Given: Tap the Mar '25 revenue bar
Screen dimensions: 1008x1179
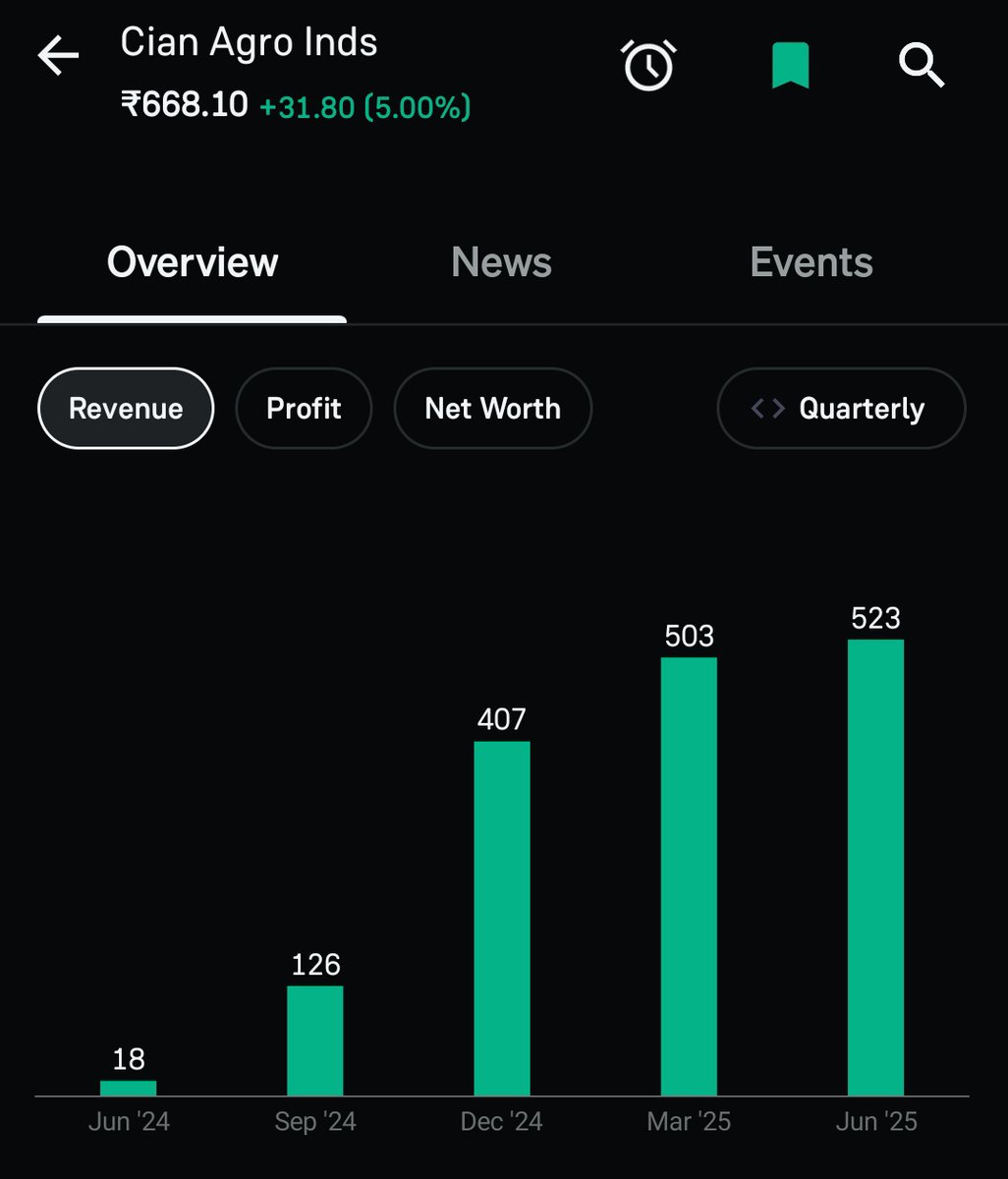Looking at the screenshot, I should point(689,876).
